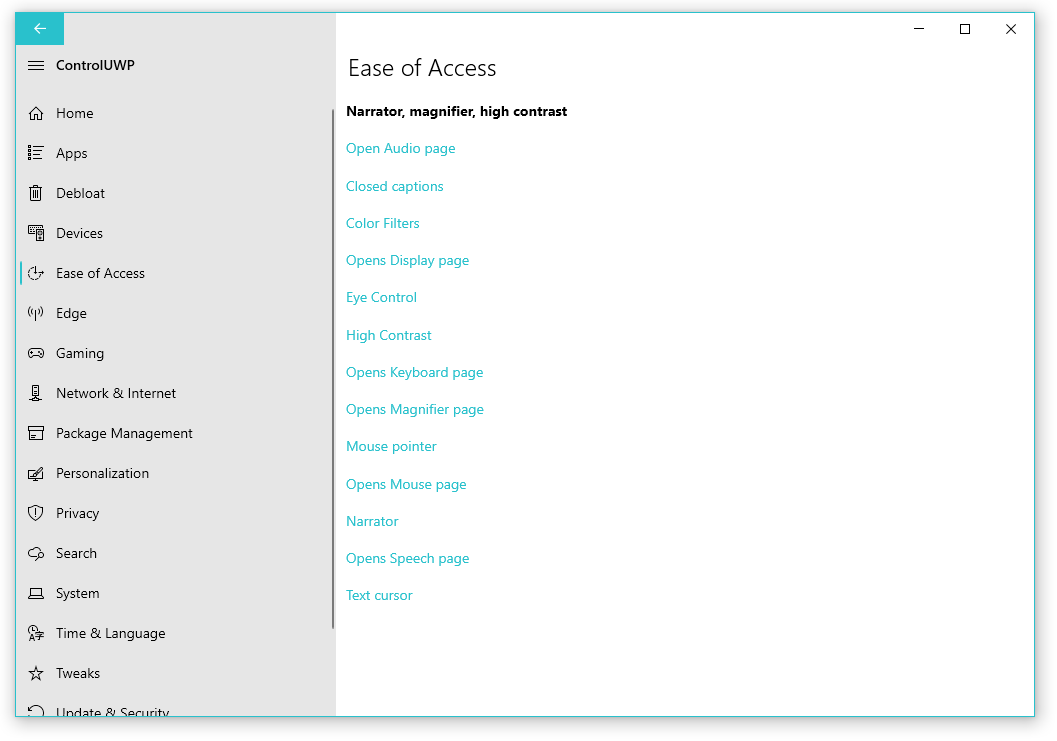The image size is (1057, 741).
Task: Click the Devices keyboard icon
Action: click(36, 233)
